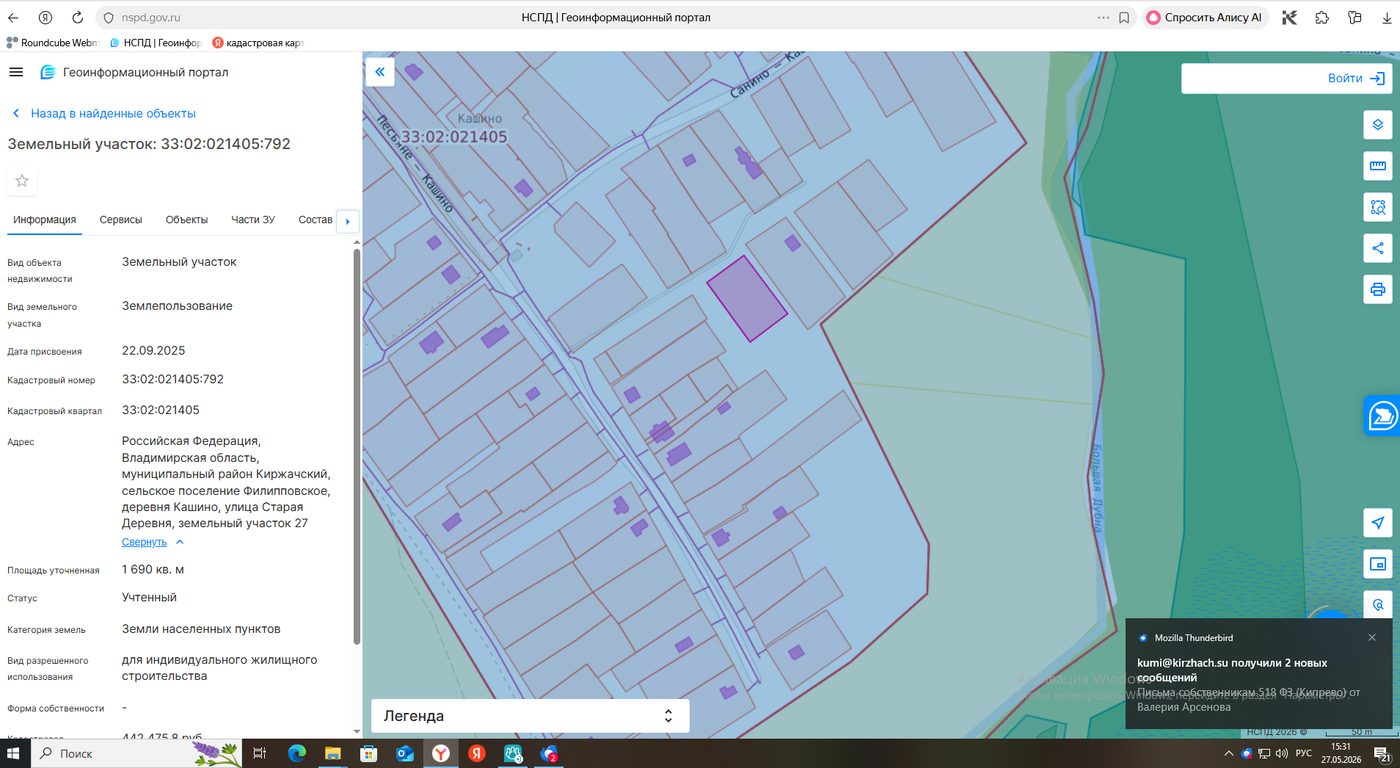Open Thunderbird from the taskbar

[549, 753]
